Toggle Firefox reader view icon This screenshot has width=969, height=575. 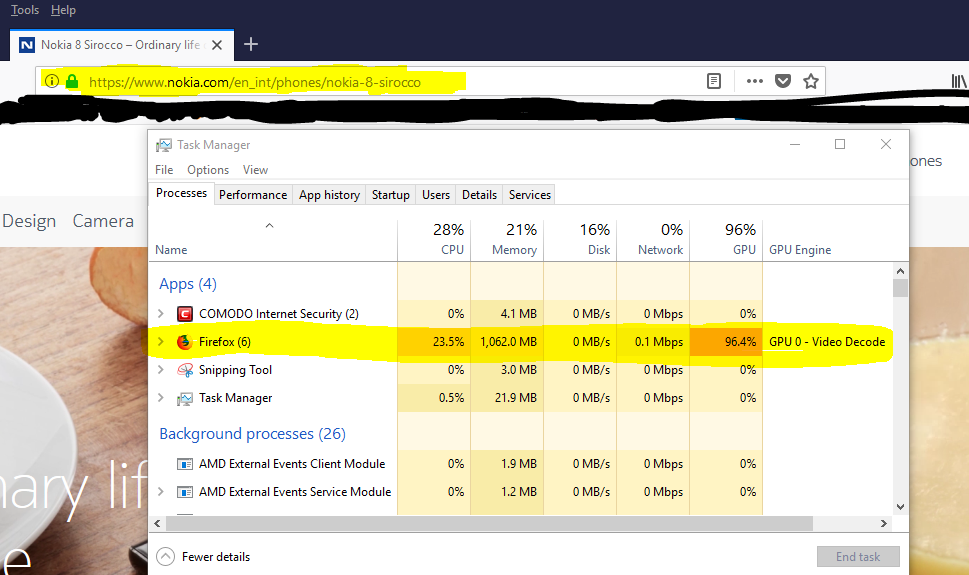pos(714,81)
